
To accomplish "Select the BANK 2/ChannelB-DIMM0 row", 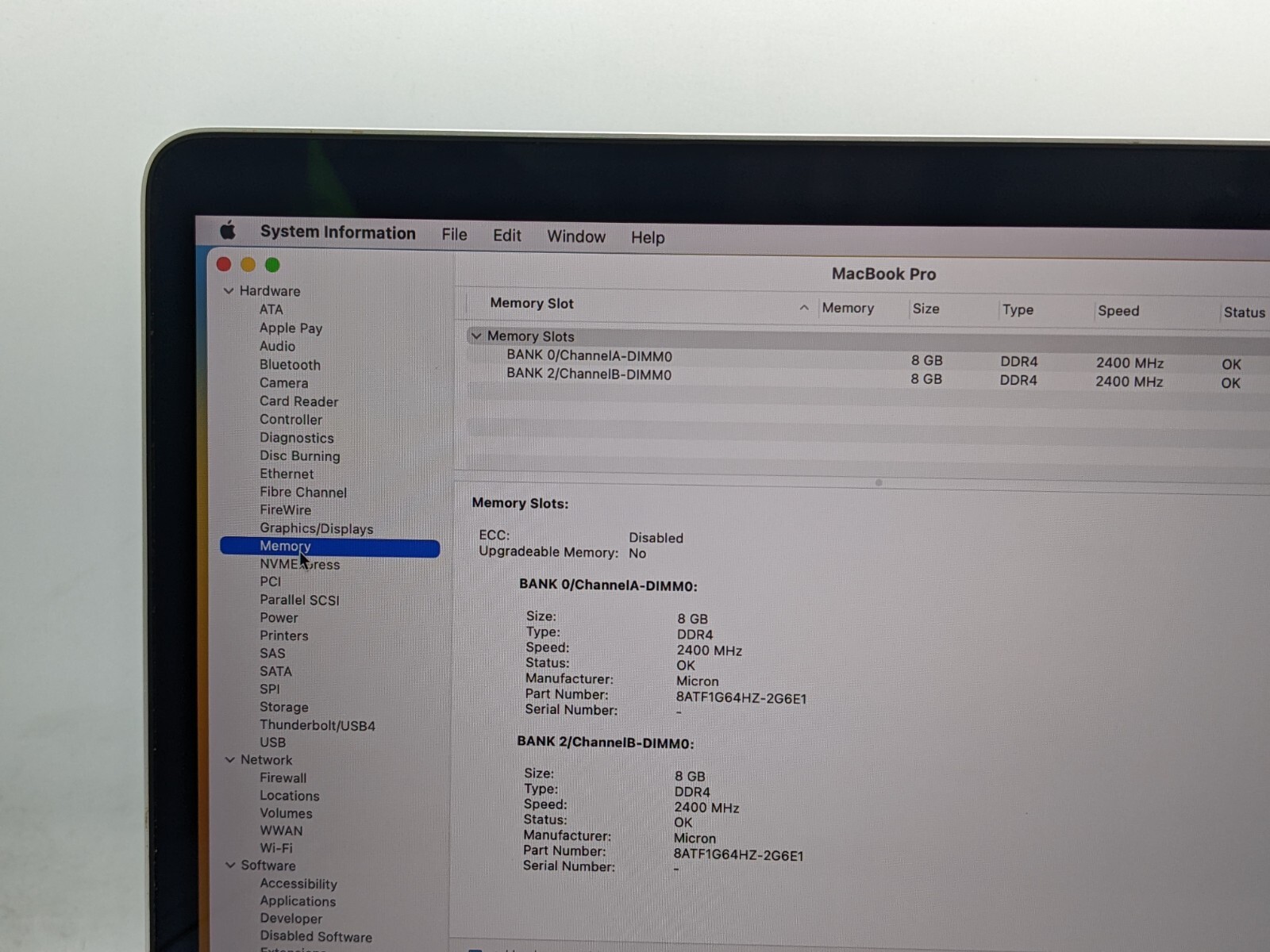I will point(868,378).
